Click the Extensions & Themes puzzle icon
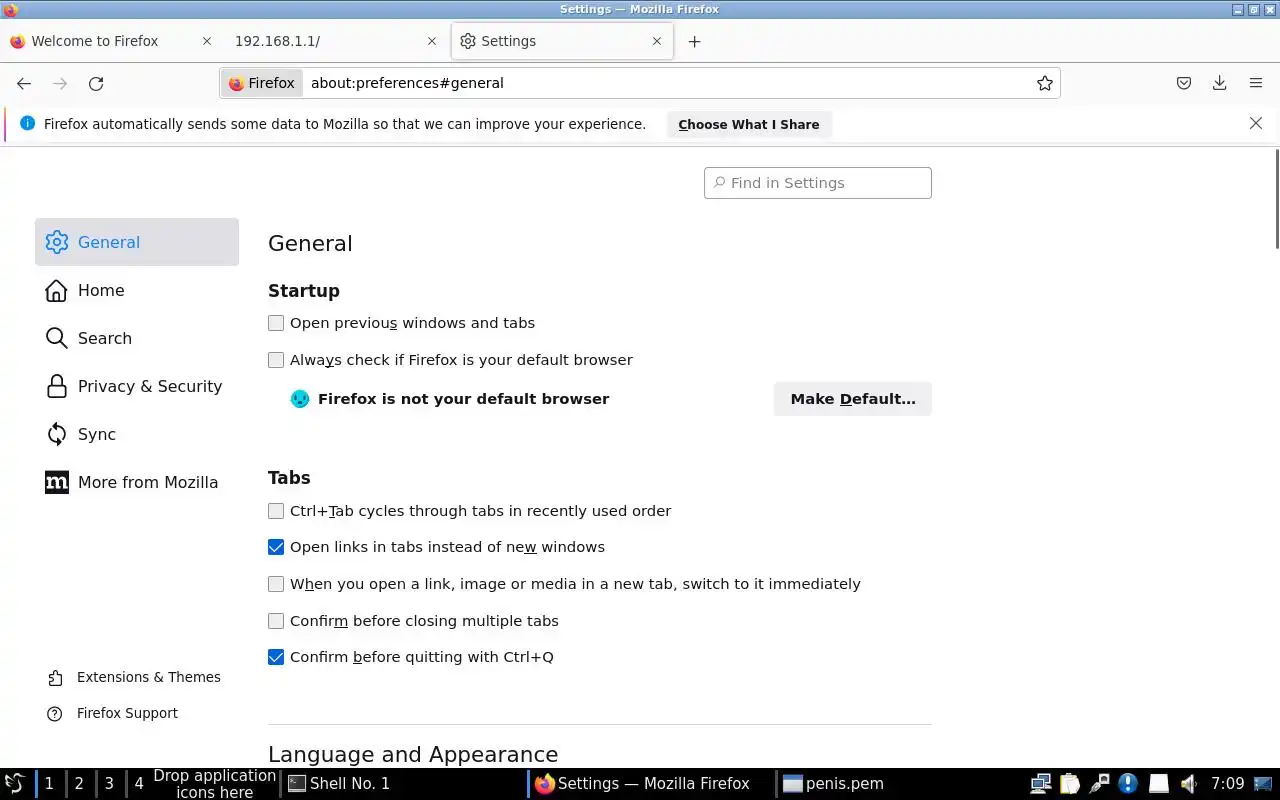This screenshot has width=1280, height=800. (x=56, y=678)
